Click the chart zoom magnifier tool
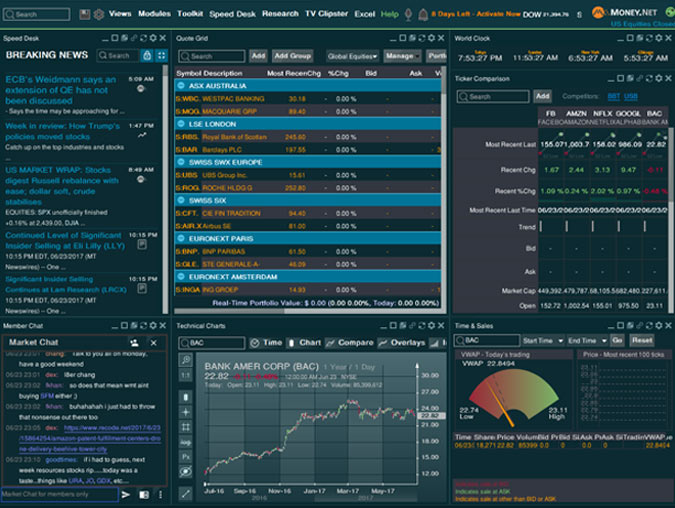The width and height of the screenshot is (675, 508). (185, 359)
